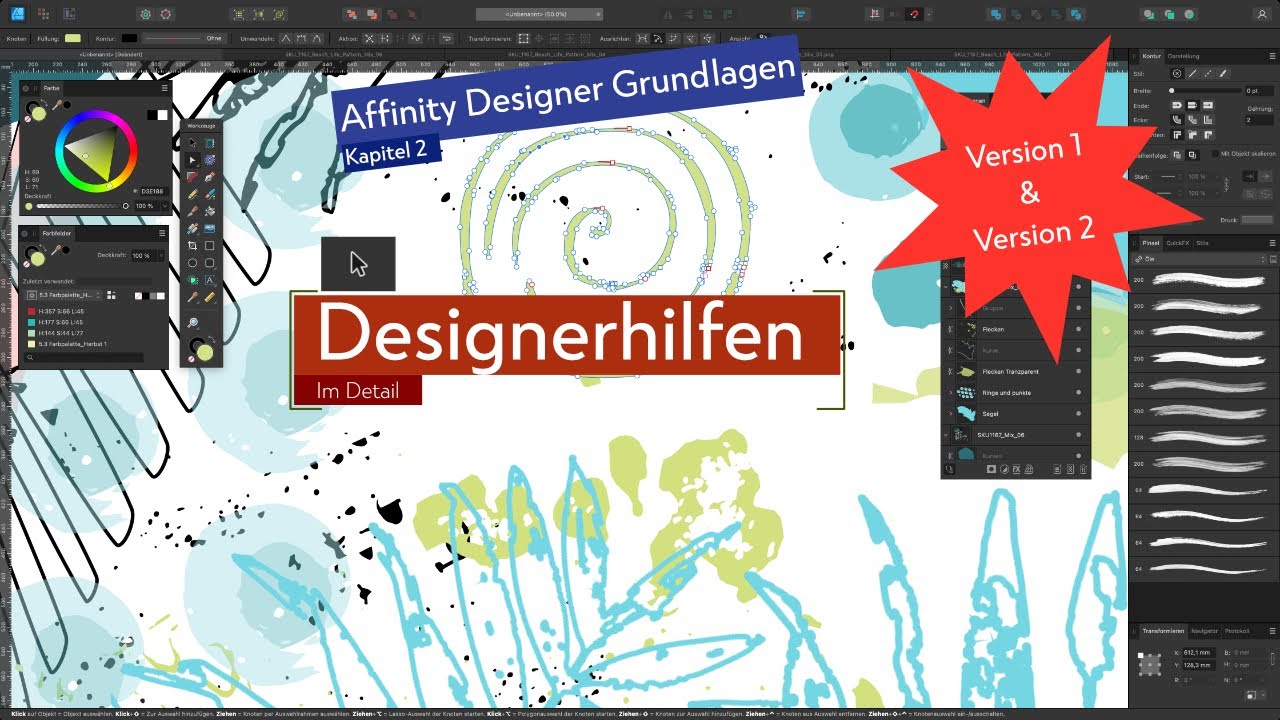The width and height of the screenshot is (1280, 720).
Task: Select the Node tool
Action: pos(192,160)
